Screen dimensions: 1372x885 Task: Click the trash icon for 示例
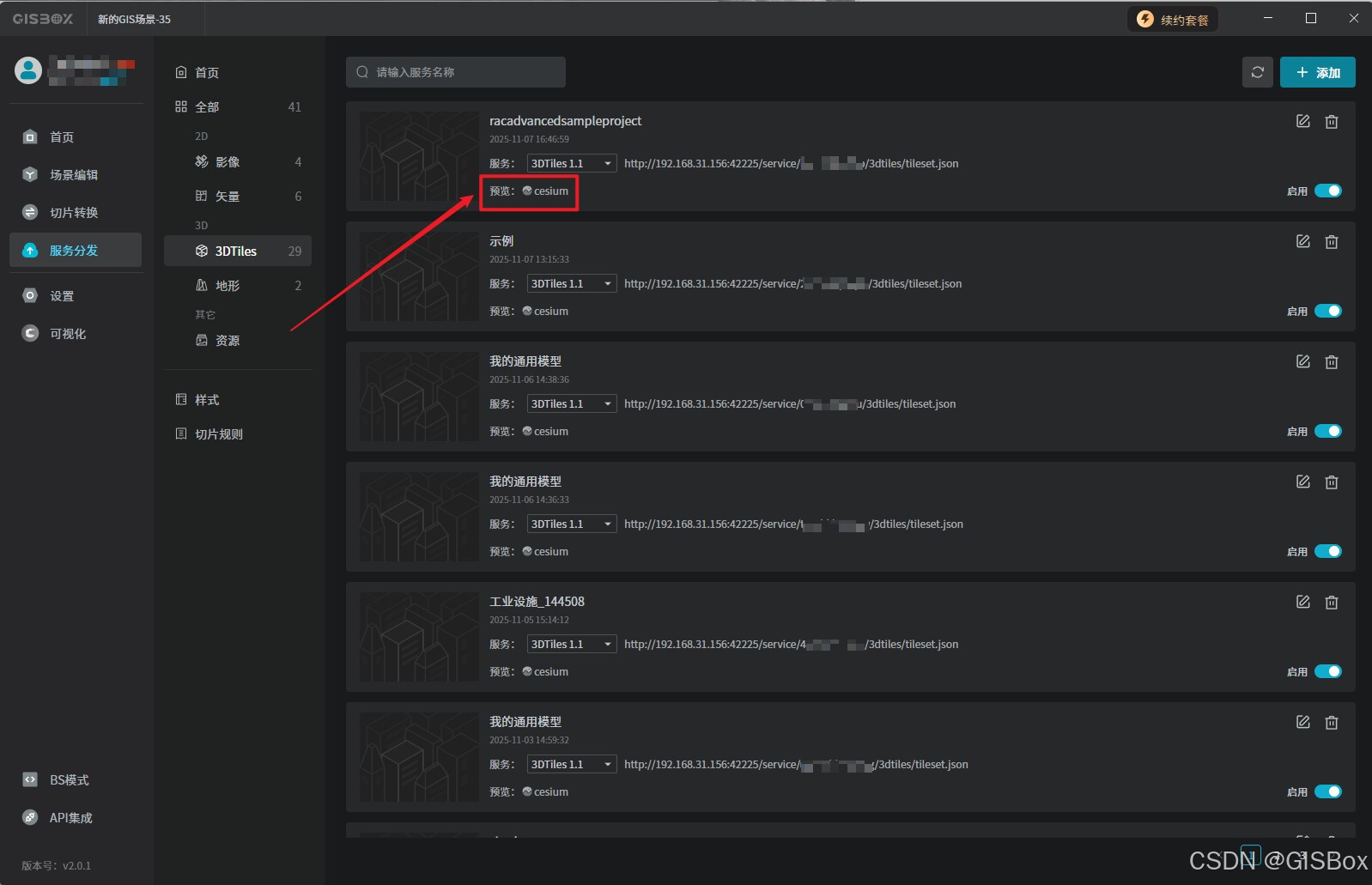pos(1332,242)
